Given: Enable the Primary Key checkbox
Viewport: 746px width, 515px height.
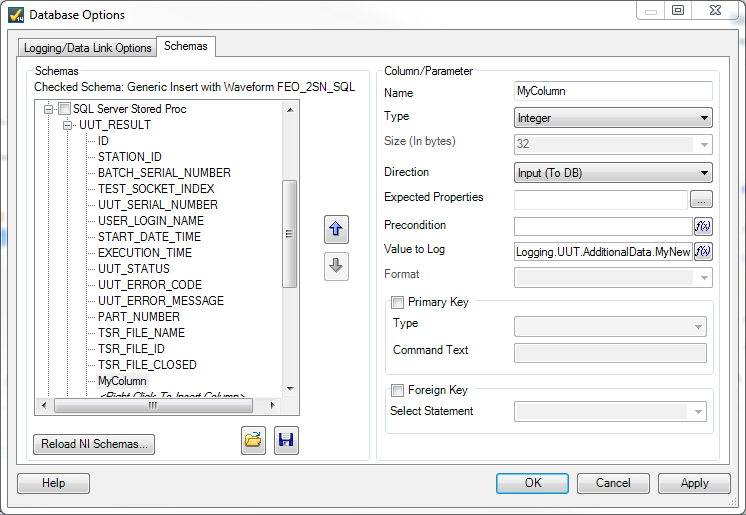Looking at the screenshot, I should click(398, 302).
